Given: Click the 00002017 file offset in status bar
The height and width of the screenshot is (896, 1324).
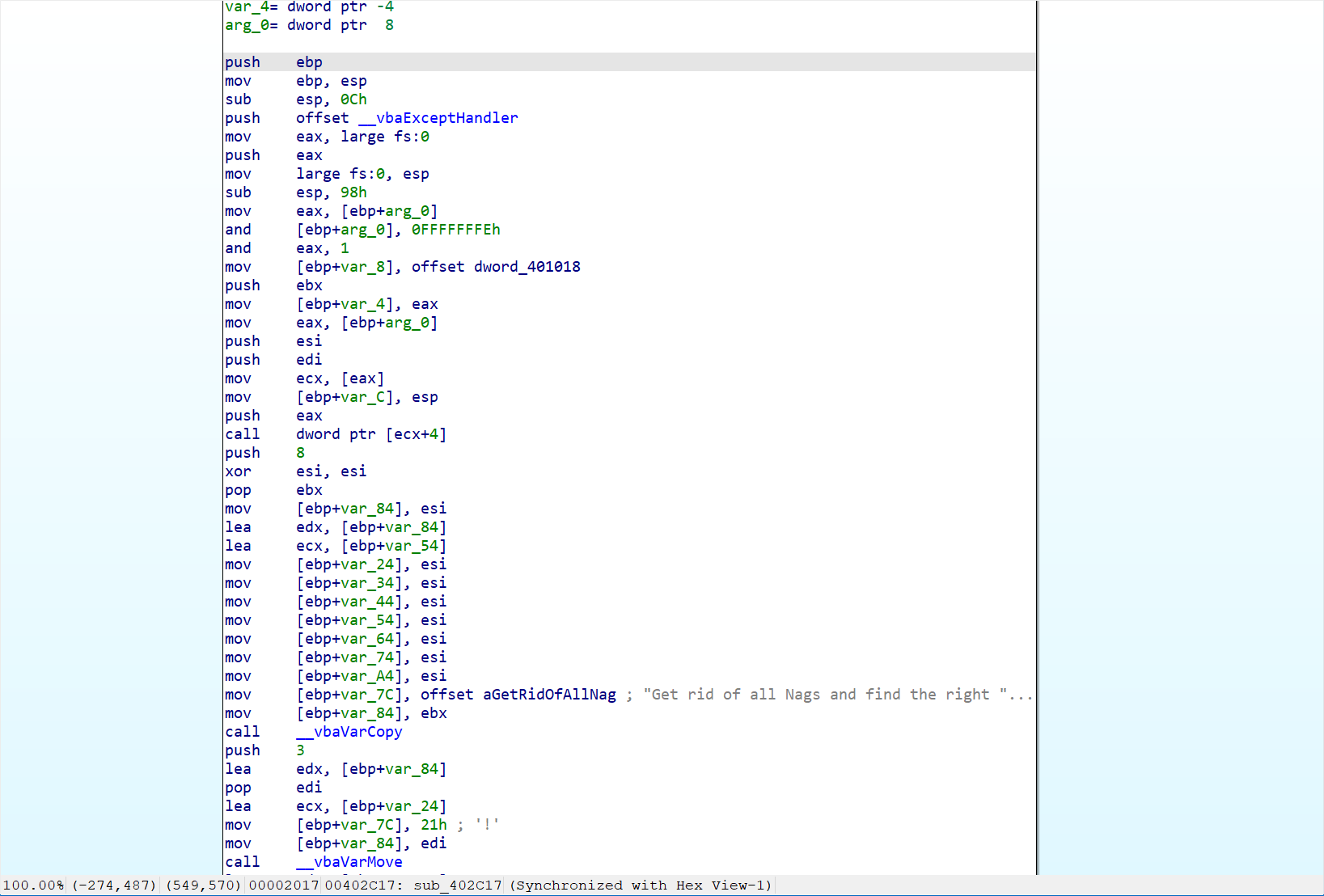Looking at the screenshot, I should point(284,885).
